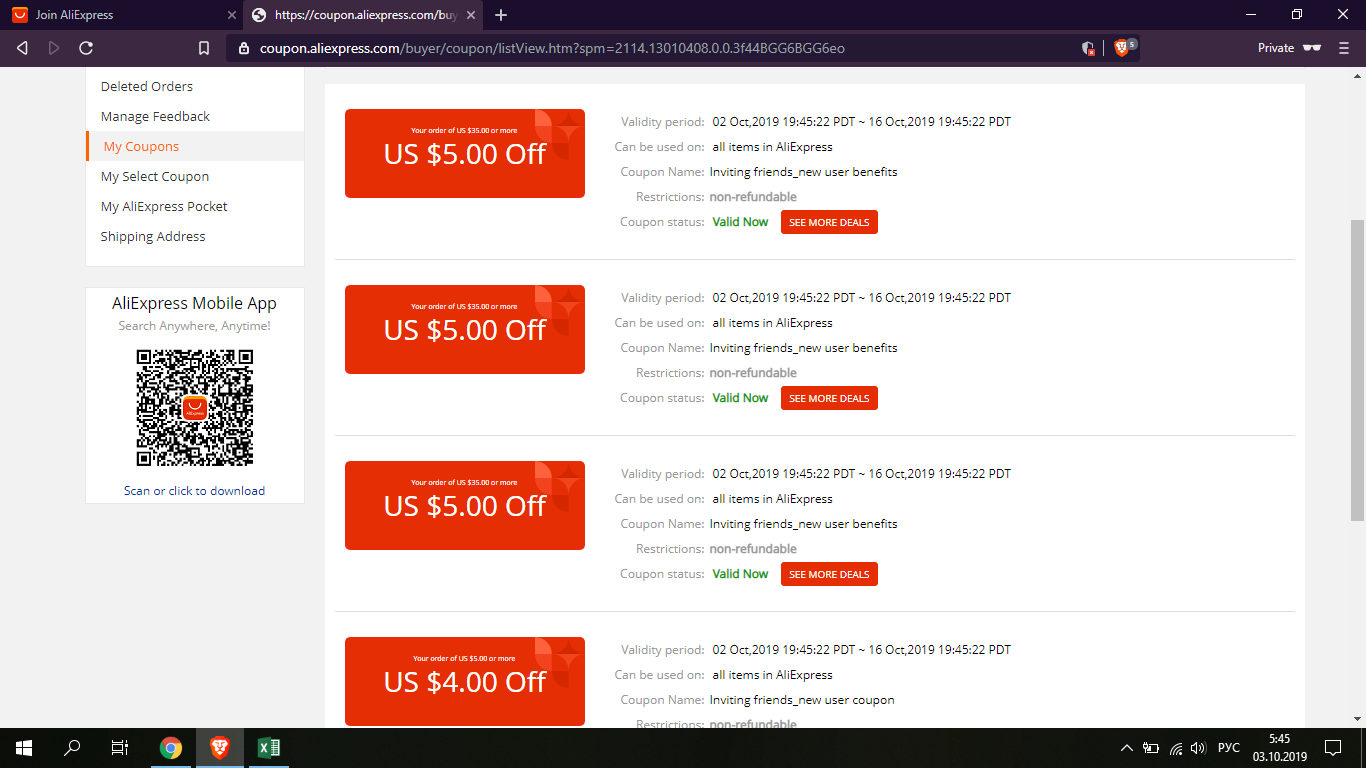Close the Join AliExpress tab
The height and width of the screenshot is (768, 1366).
coord(231,15)
